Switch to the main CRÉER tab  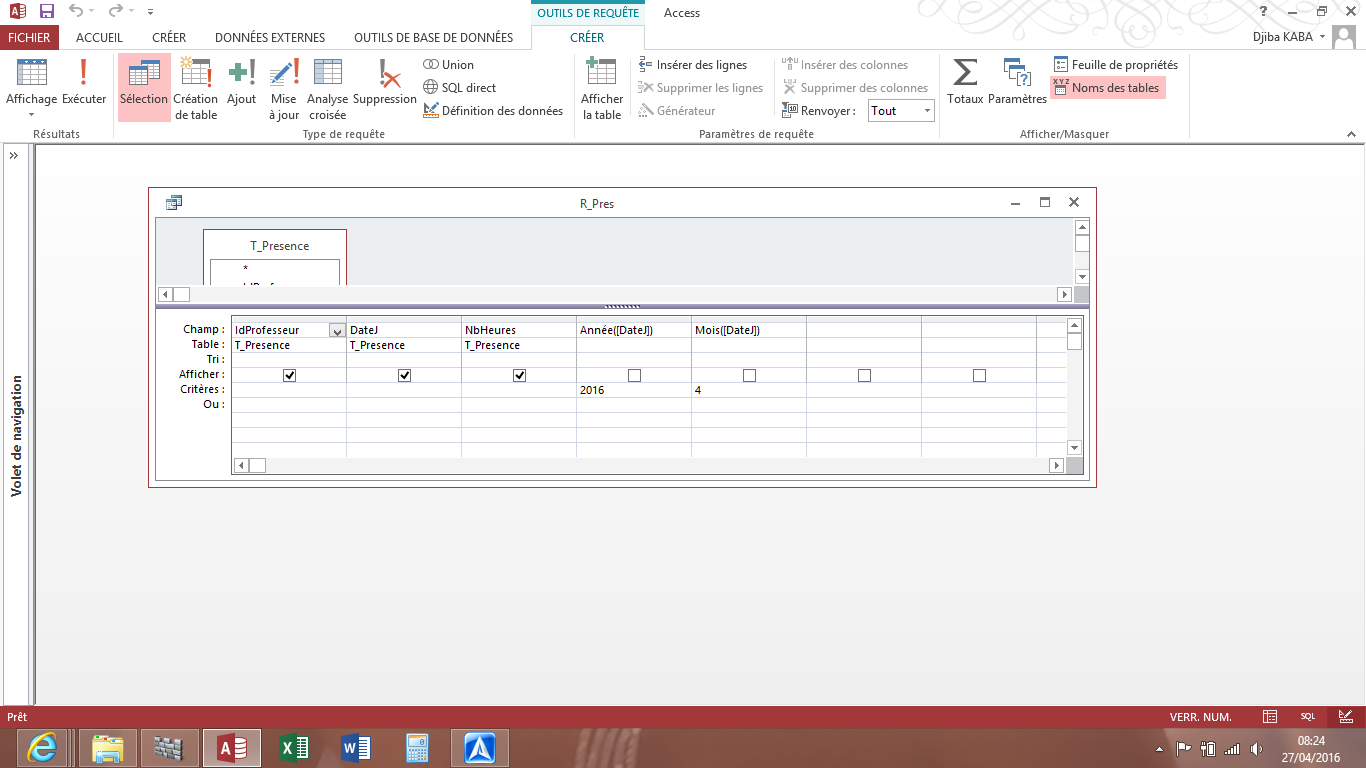[169, 37]
